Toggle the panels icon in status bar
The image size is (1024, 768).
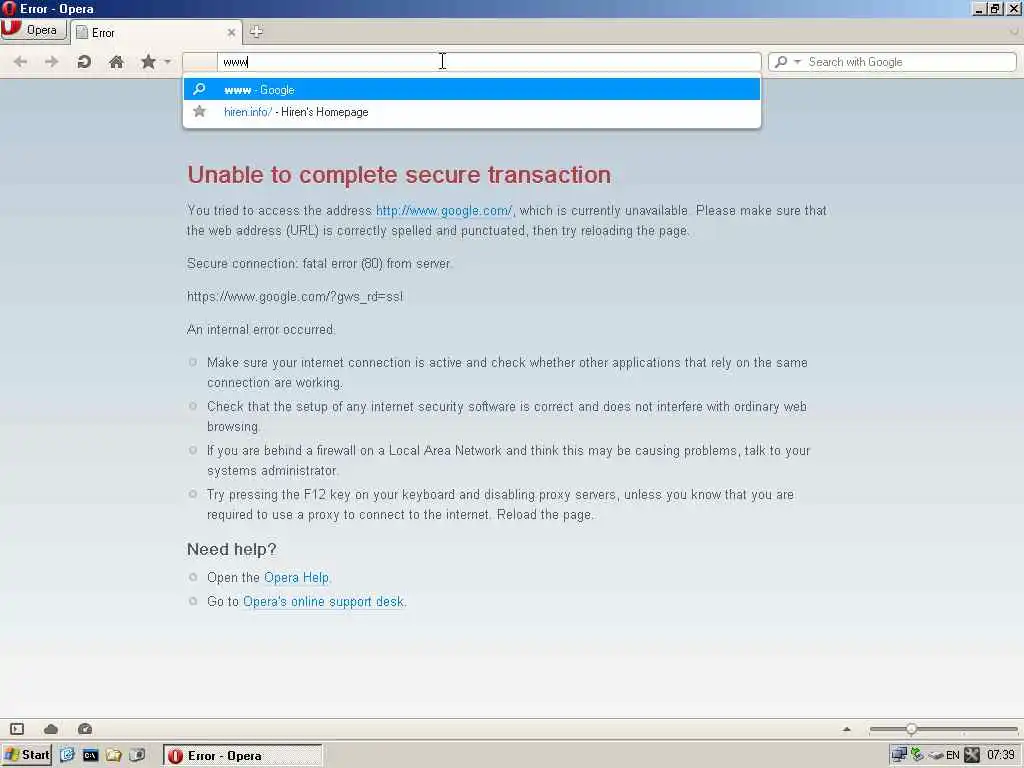point(17,729)
